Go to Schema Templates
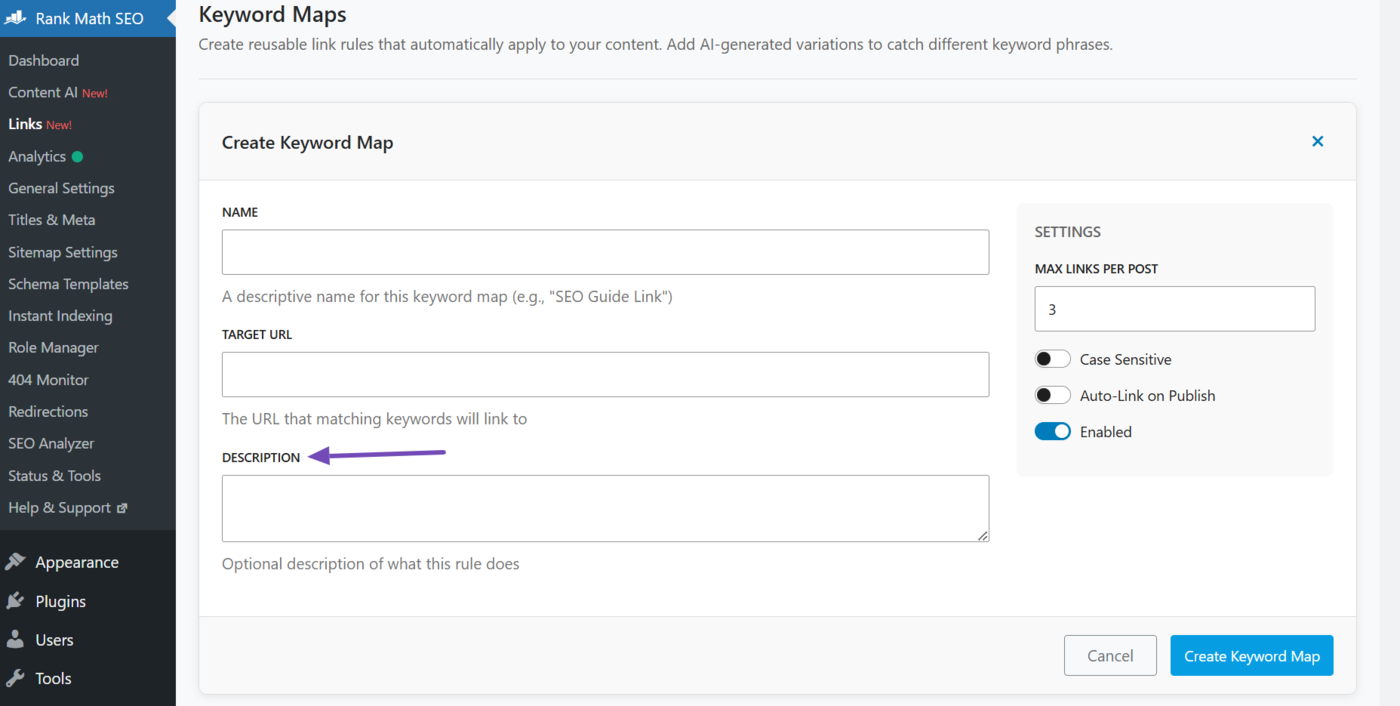The image size is (1400, 706). point(68,283)
